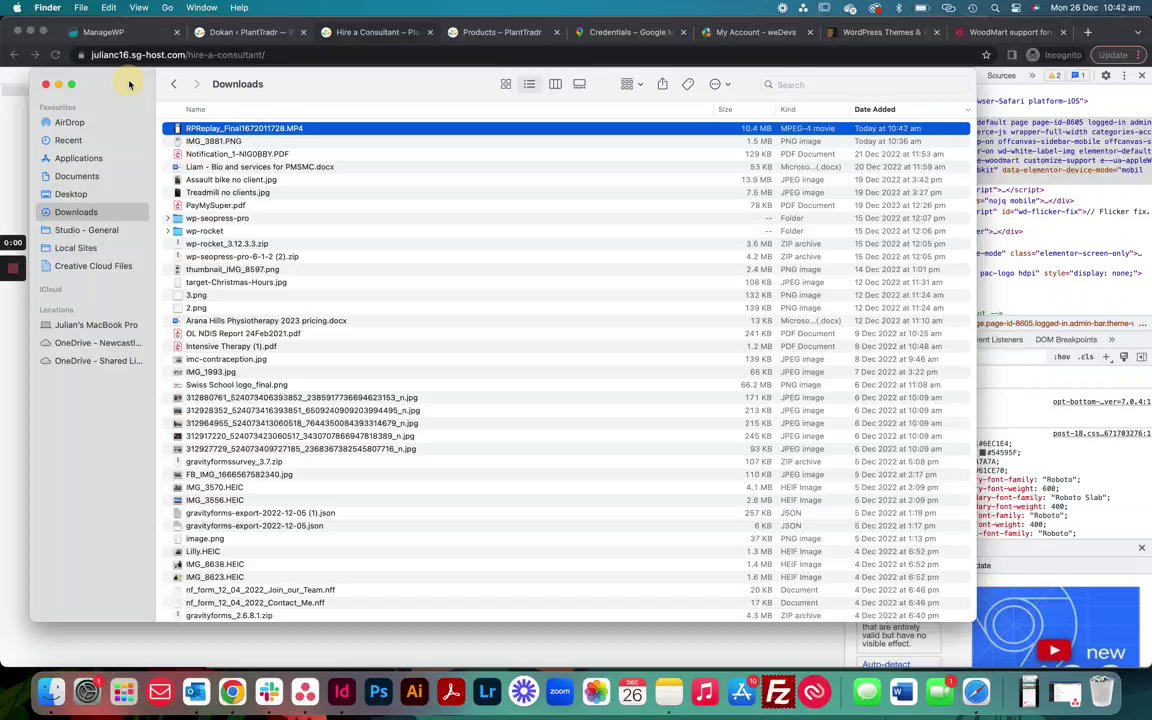Expand the wp-rocket folder disclosure triangle
Viewport: 1152px width, 720px height.
[168, 231]
